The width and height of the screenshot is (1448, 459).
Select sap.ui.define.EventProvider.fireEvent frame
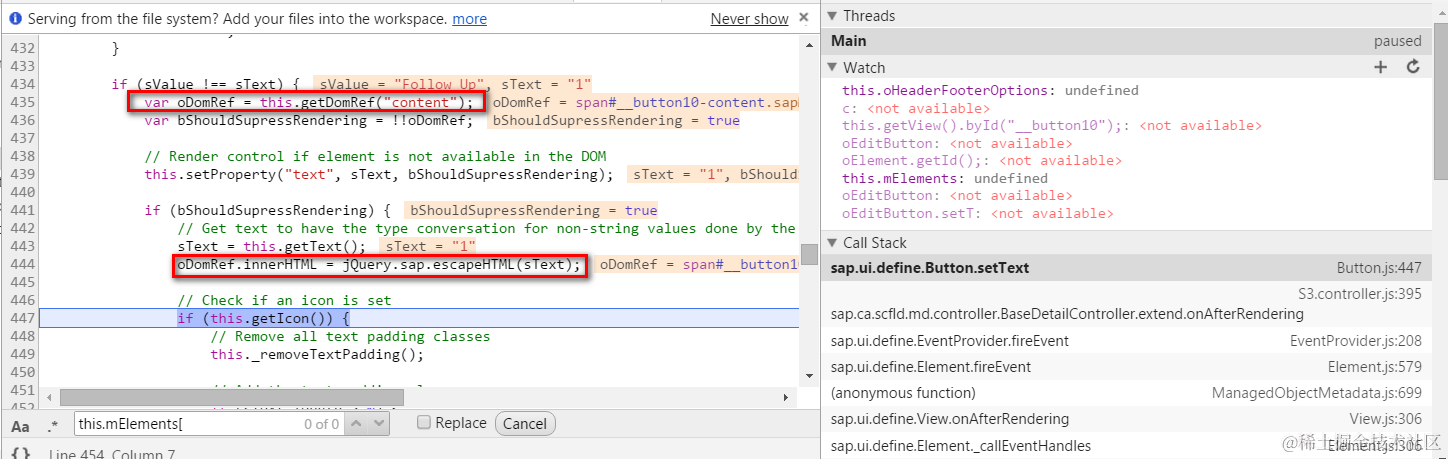950,341
